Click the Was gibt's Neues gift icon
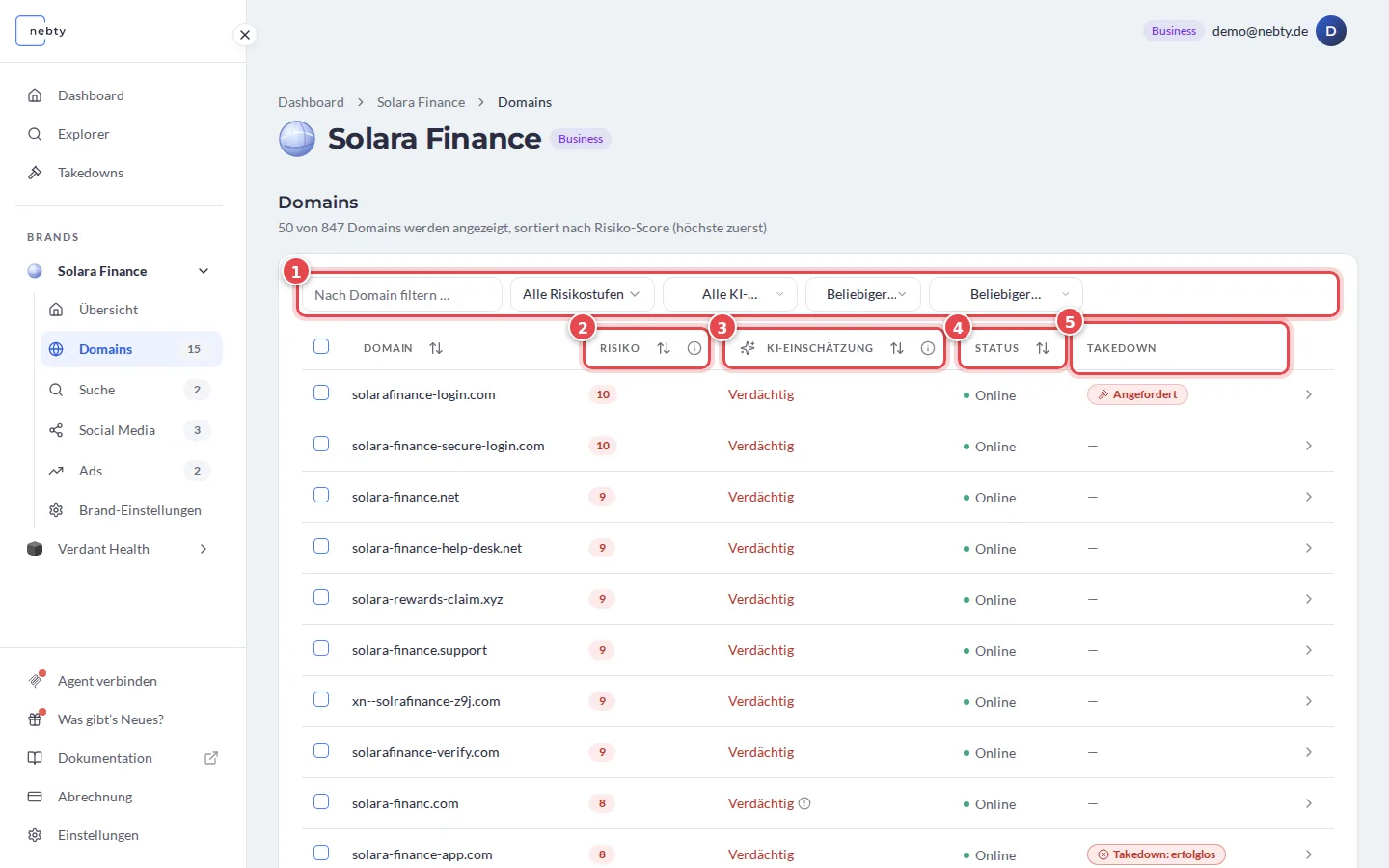 [x=36, y=719]
